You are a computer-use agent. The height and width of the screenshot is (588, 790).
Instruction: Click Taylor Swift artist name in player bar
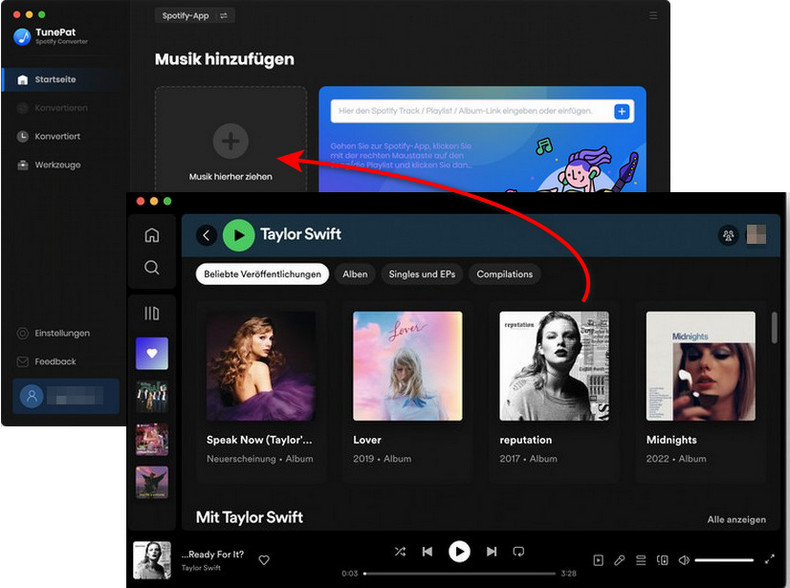(x=201, y=568)
